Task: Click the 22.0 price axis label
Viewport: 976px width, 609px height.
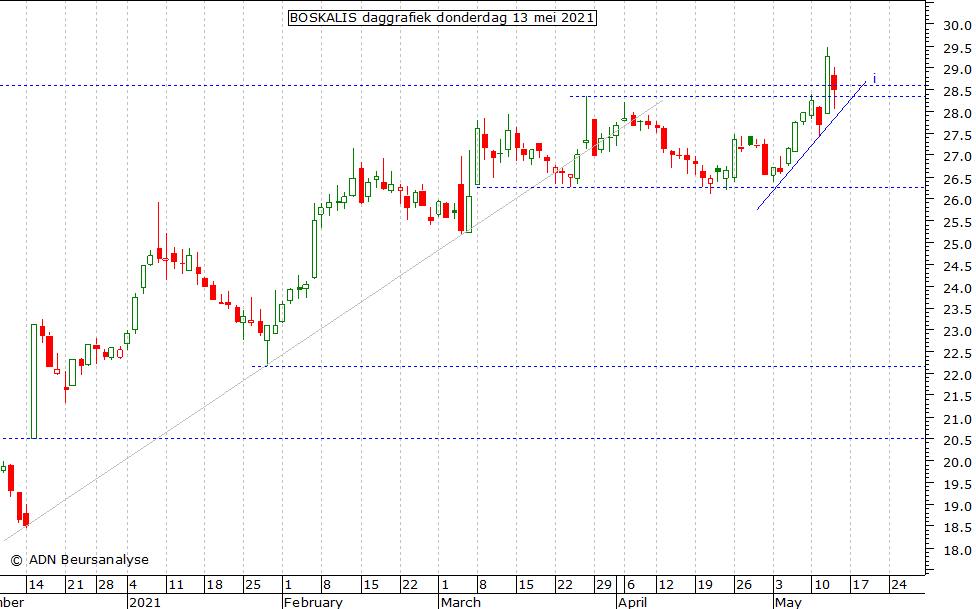Action: pos(957,375)
